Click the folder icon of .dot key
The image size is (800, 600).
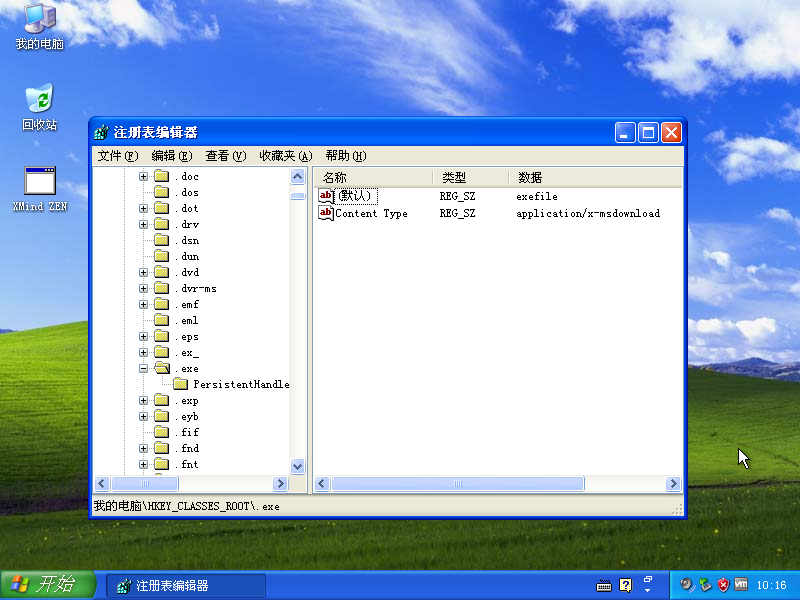pos(162,208)
